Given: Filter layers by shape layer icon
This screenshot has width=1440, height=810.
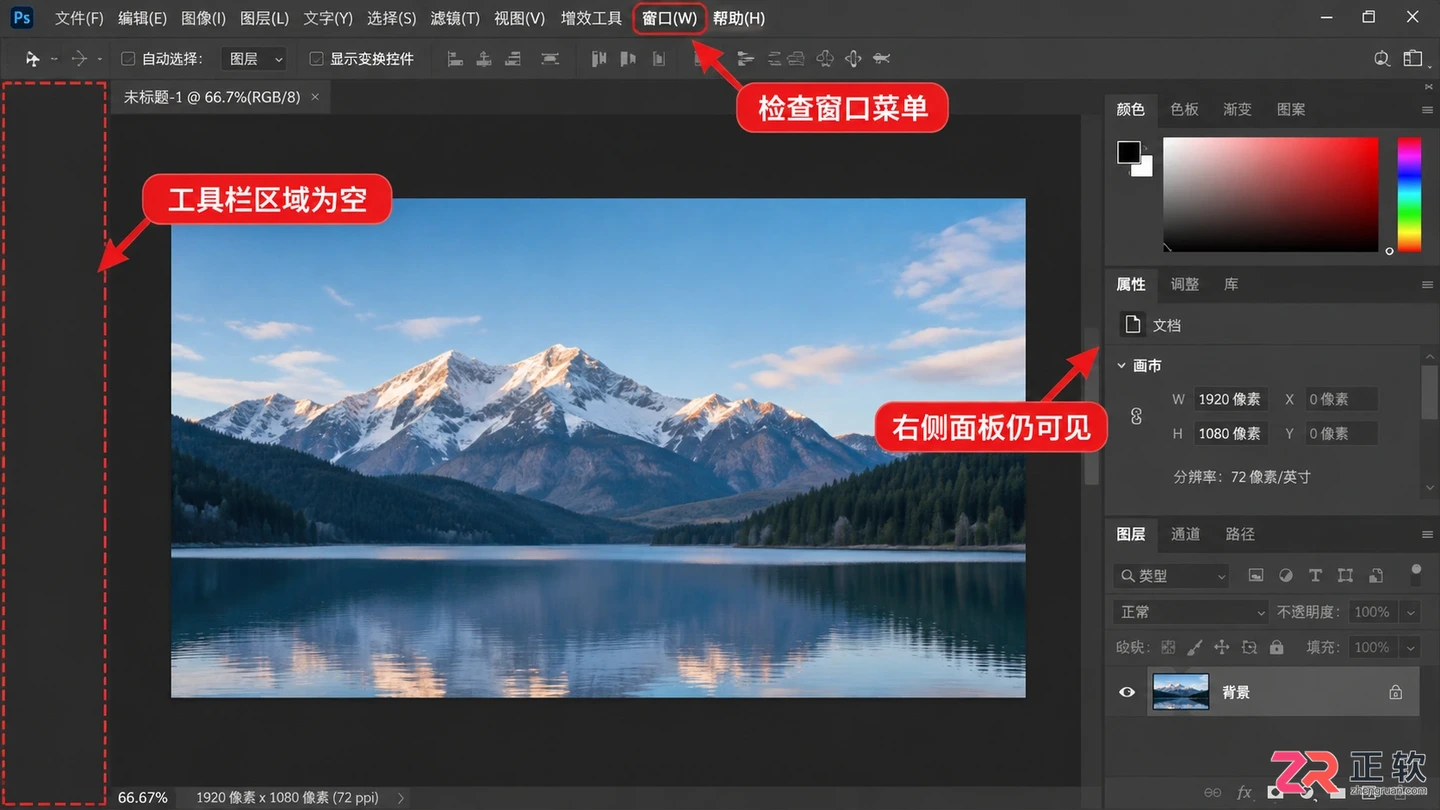Looking at the screenshot, I should [1345, 576].
